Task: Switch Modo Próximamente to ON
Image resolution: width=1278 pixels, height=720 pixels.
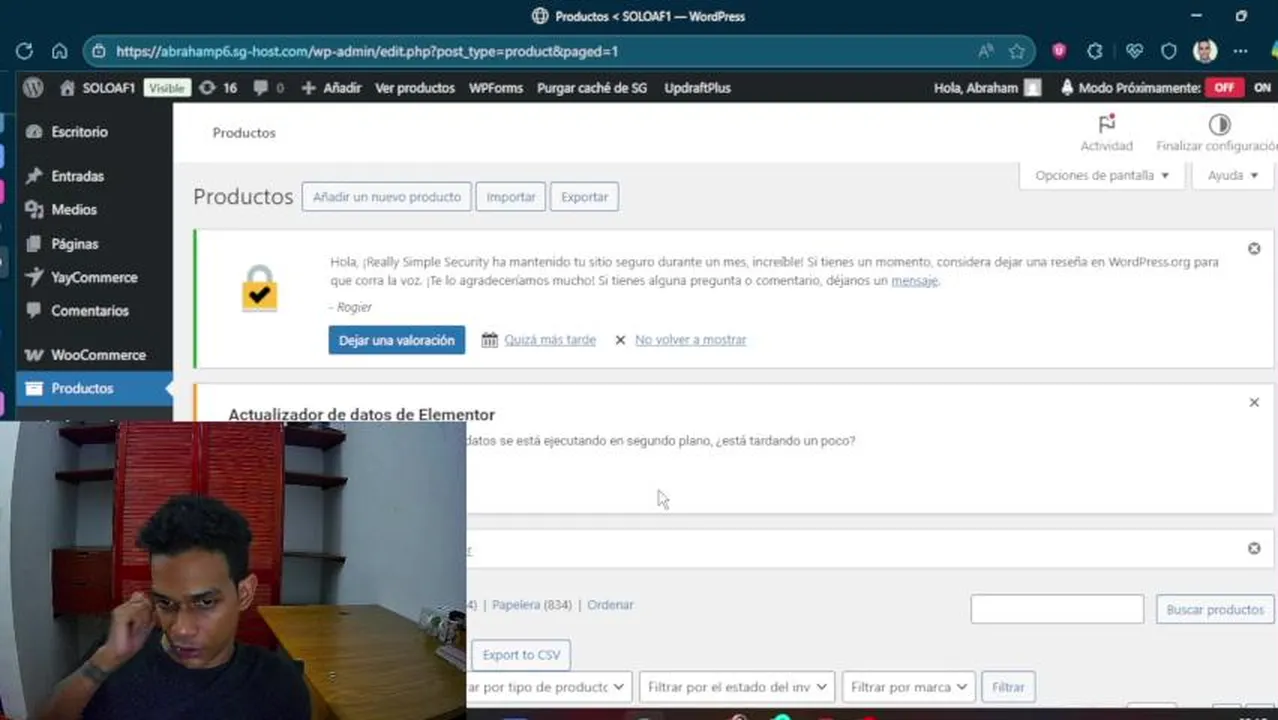Action: [x=1262, y=88]
